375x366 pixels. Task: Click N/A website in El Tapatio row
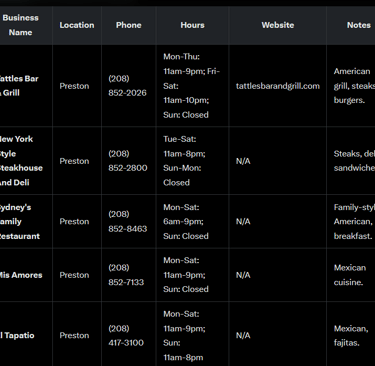click(x=243, y=335)
